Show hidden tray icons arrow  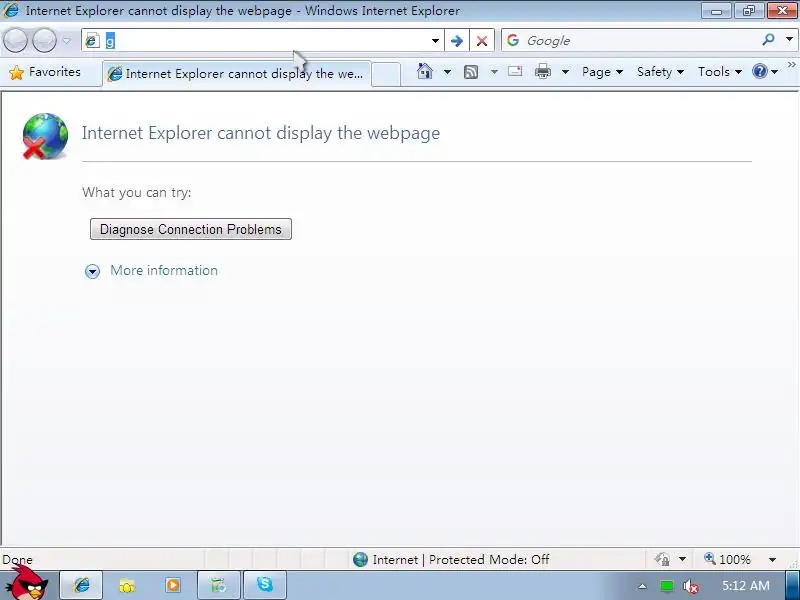tap(642, 586)
